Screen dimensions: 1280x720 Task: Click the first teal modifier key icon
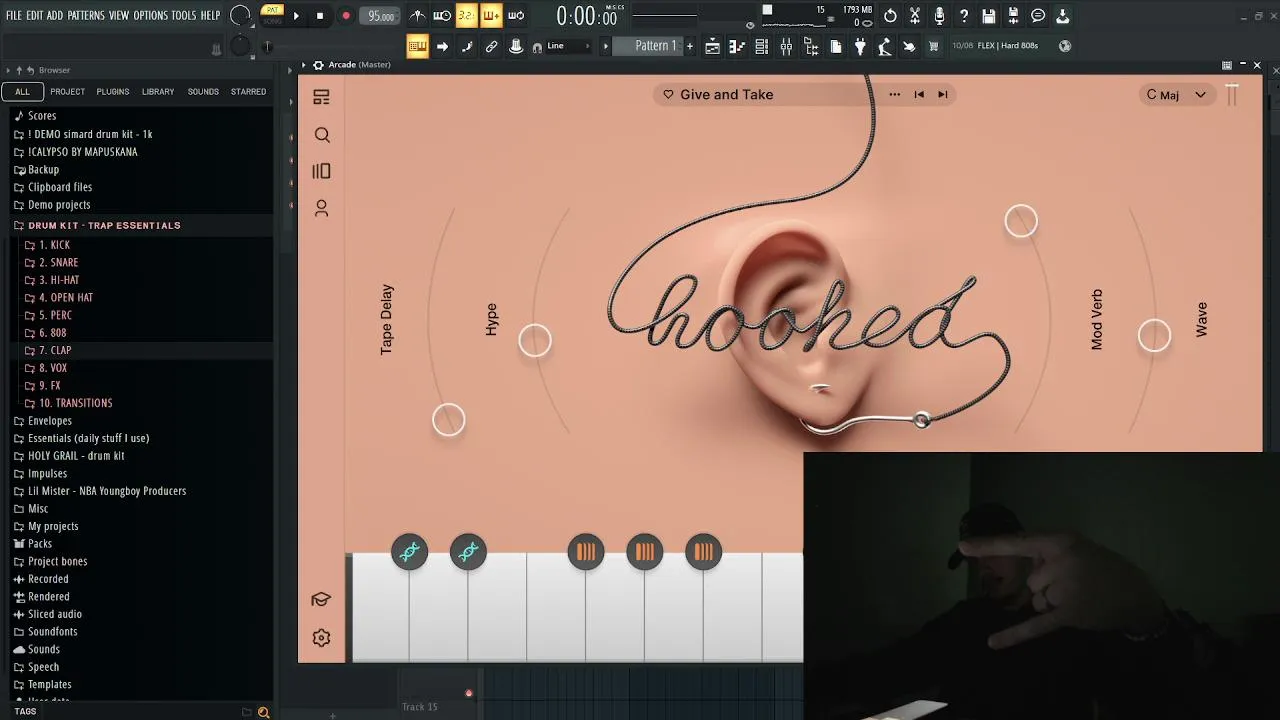(409, 552)
